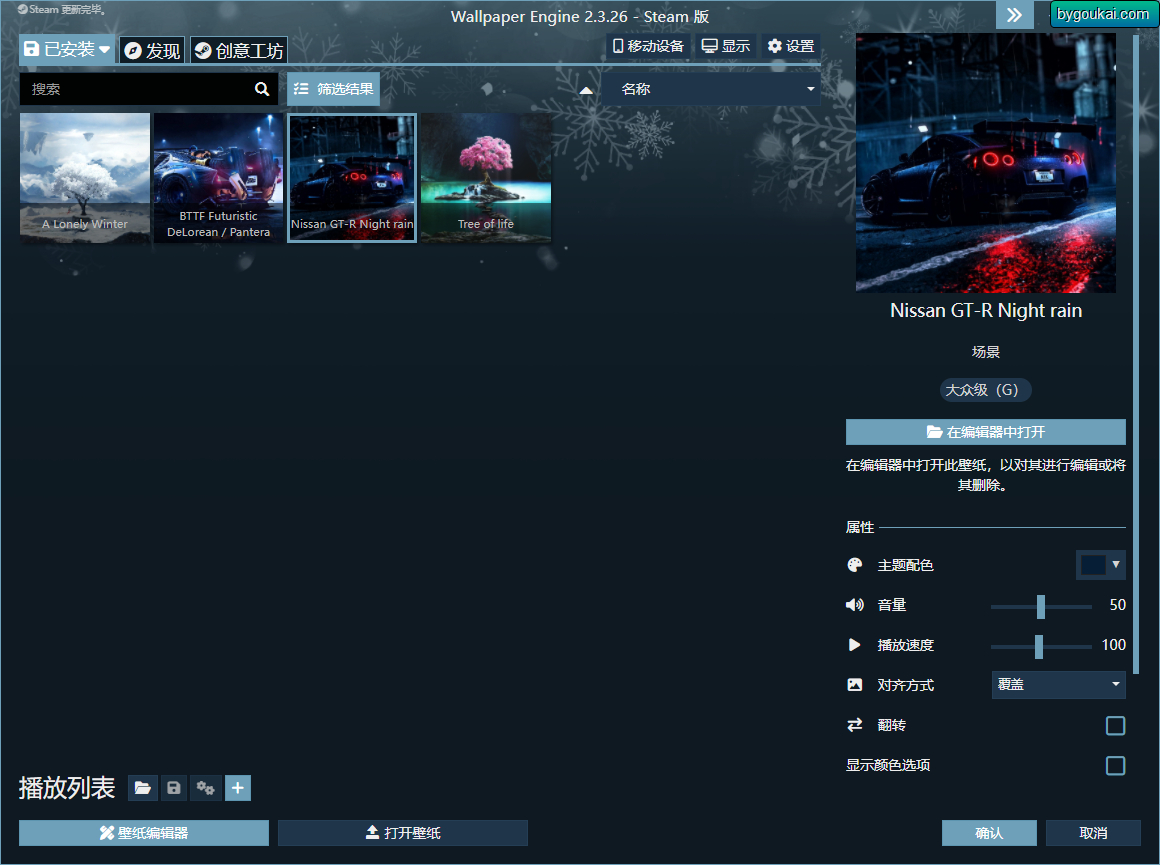Collapse the side panel with double chevron
Viewport: 1160px width, 865px height.
coord(1014,15)
